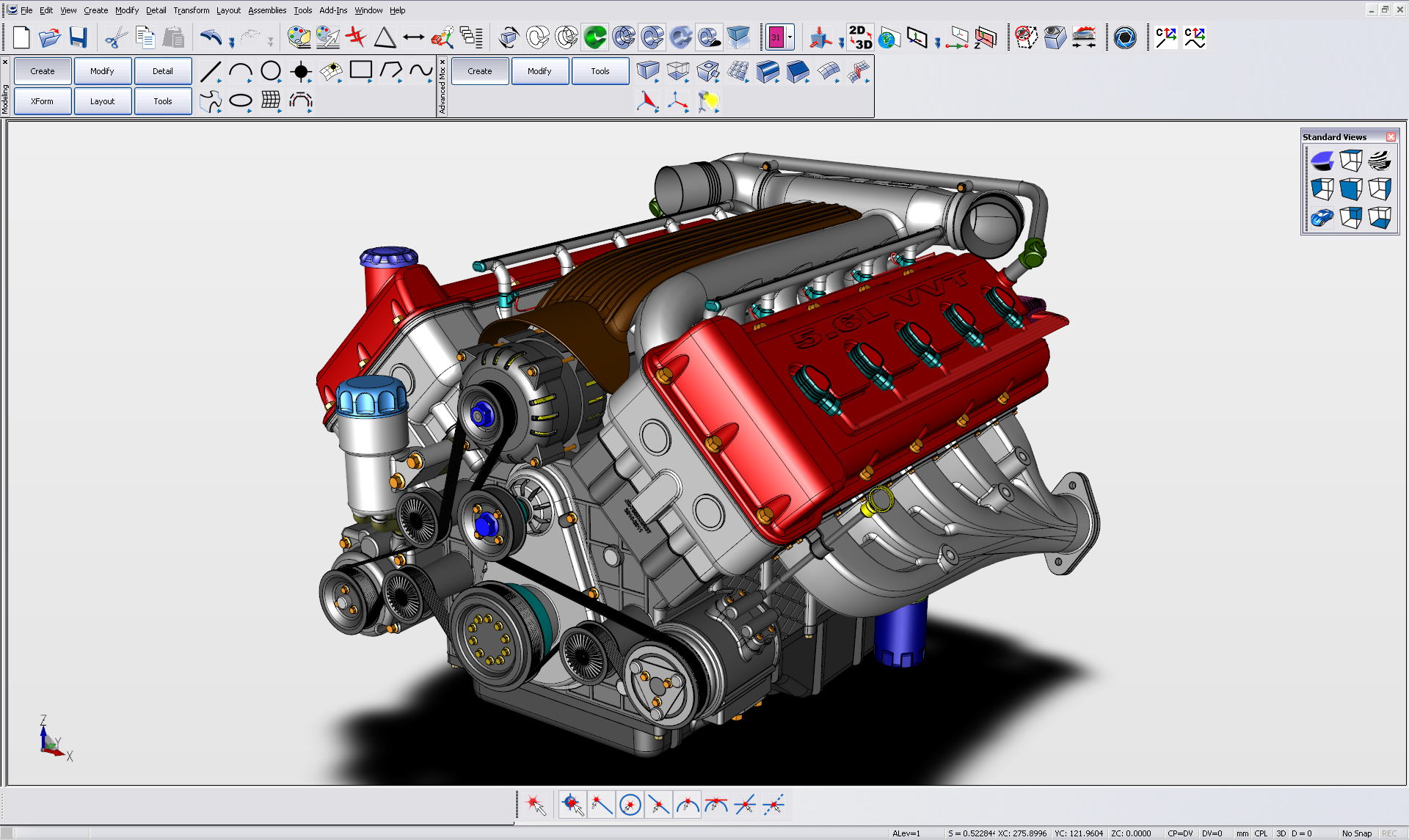
Task: Click the Modeling palette Create button
Action: tap(43, 71)
